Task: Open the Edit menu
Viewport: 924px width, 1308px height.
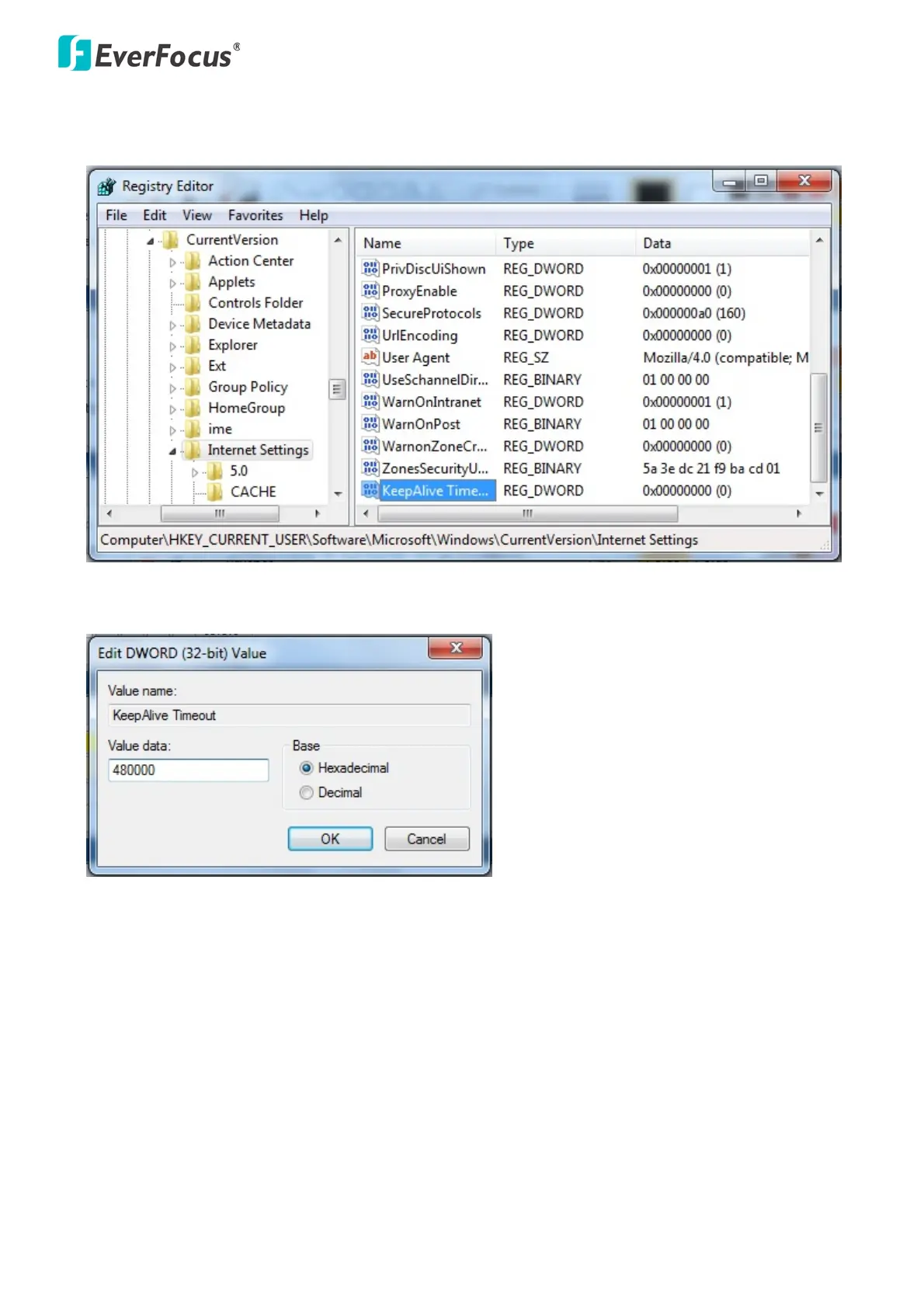Action: tap(155, 215)
